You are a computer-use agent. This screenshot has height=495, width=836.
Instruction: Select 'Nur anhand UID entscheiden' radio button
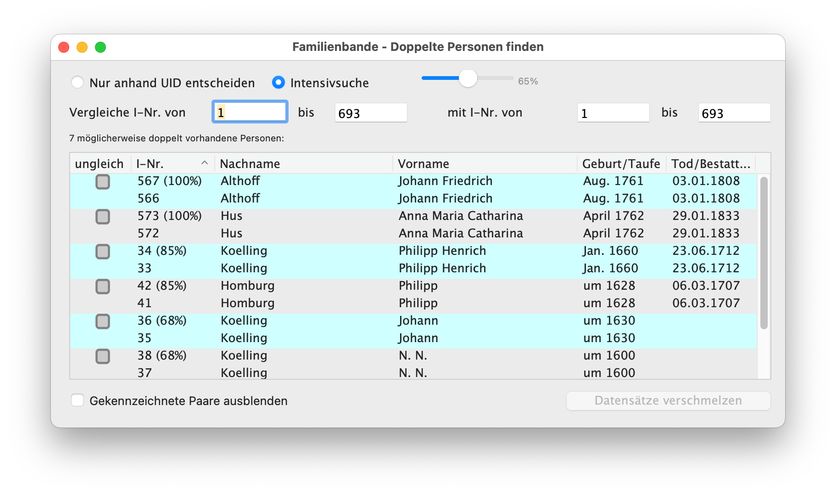(78, 83)
